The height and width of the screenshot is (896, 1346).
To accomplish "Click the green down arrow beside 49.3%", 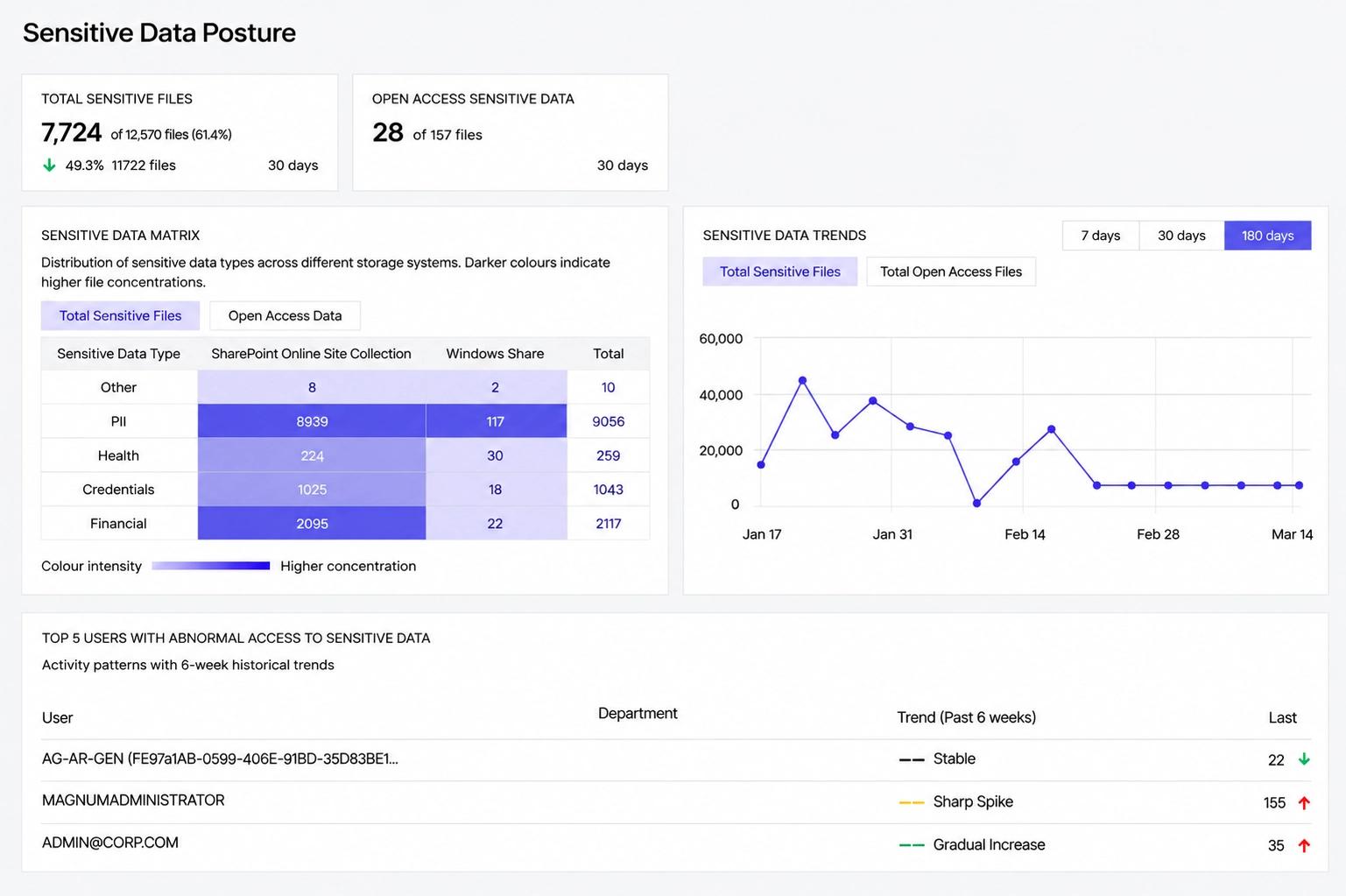I will [x=49, y=165].
